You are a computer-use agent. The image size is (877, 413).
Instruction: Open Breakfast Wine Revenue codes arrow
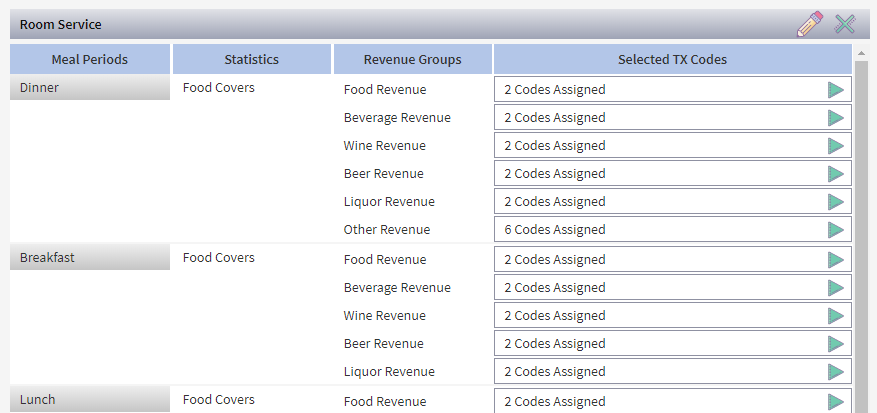click(x=836, y=316)
